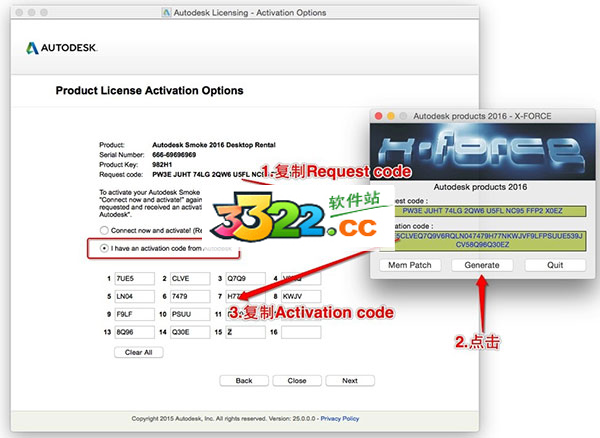The image size is (600, 438).
Task: Go Back in the activation wizard
Action: (x=244, y=381)
